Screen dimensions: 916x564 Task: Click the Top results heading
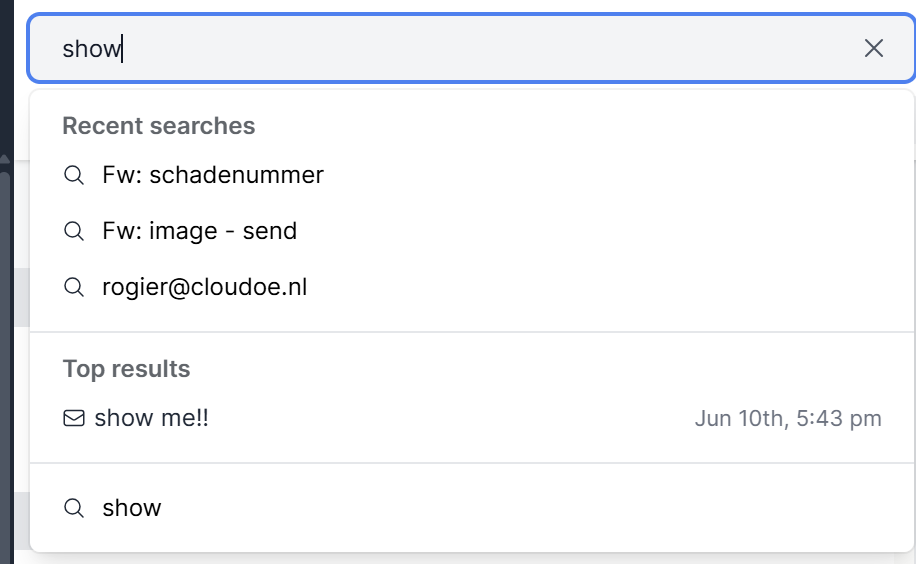click(x=126, y=369)
